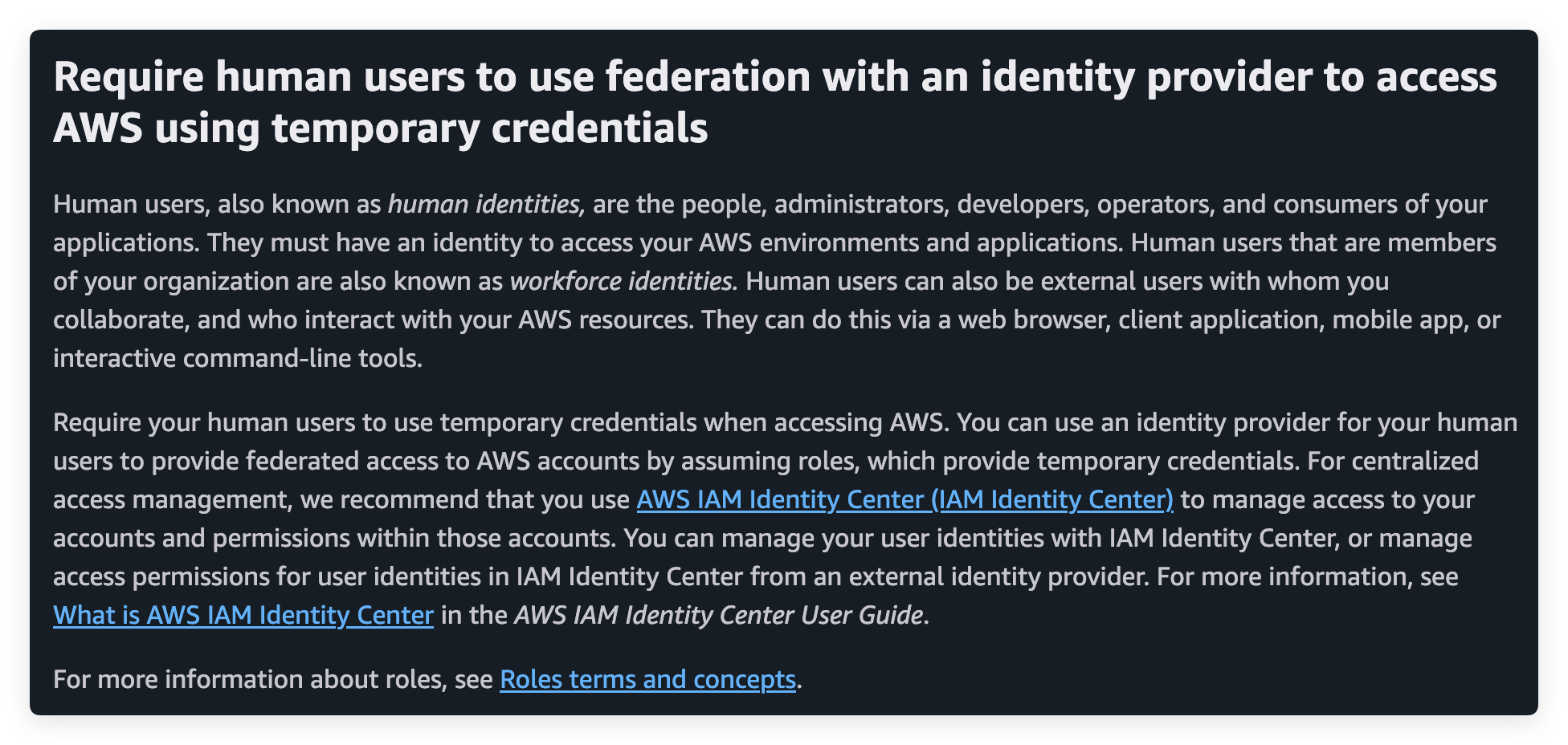Click the italic term human identities
This screenshot has width=1568, height=745.
(x=483, y=205)
